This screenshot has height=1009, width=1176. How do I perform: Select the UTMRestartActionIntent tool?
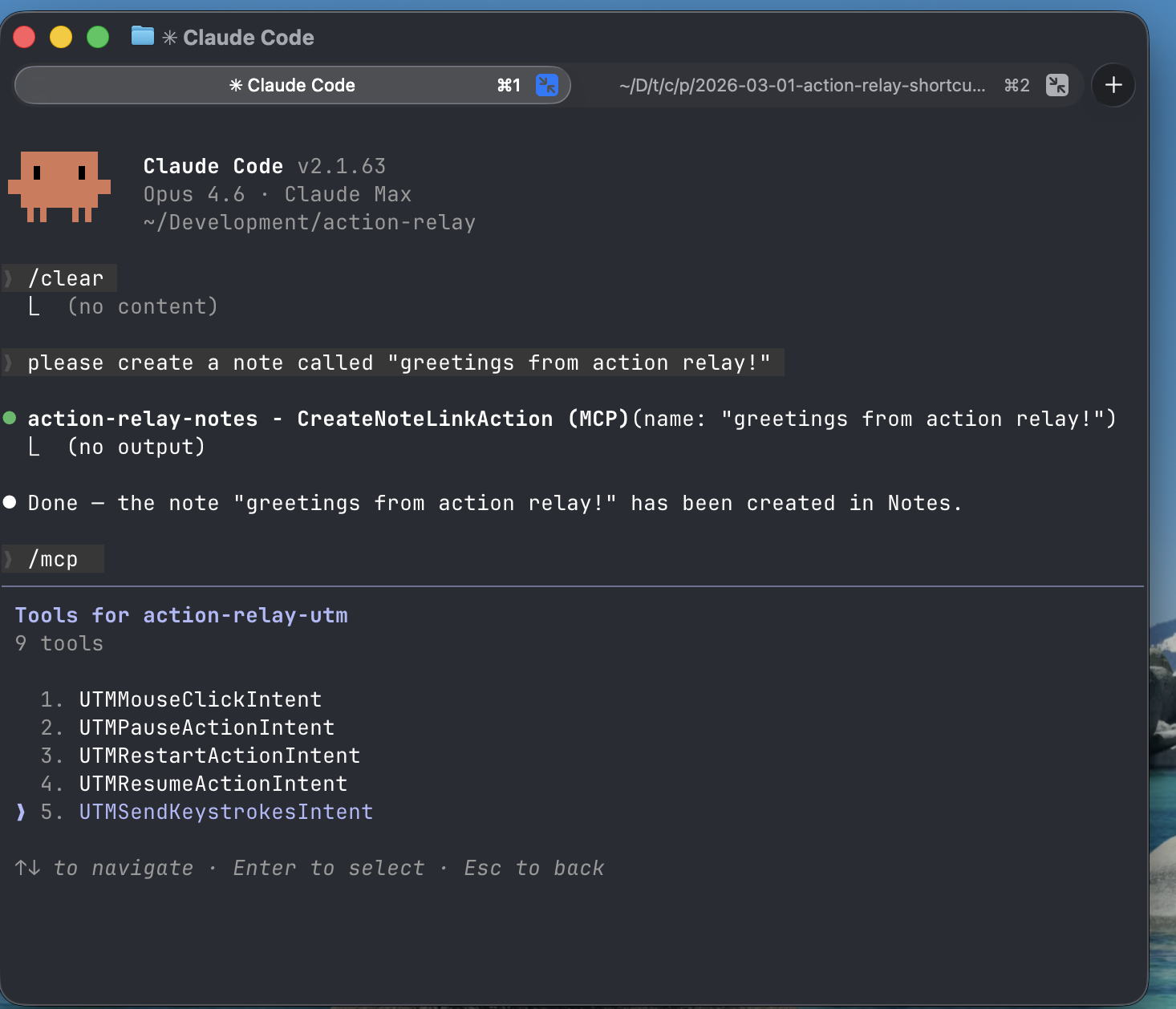219,755
